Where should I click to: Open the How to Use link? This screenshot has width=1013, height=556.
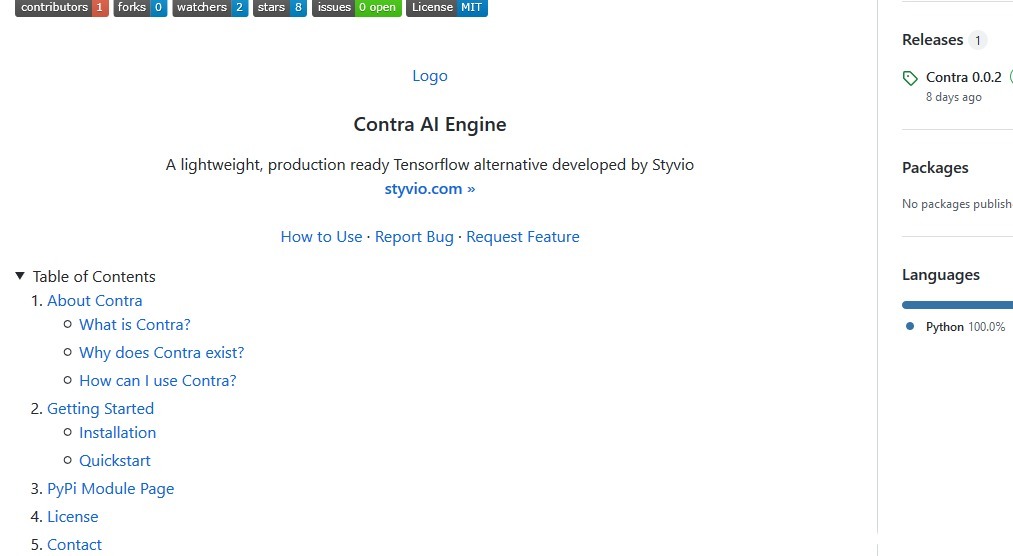coord(321,237)
